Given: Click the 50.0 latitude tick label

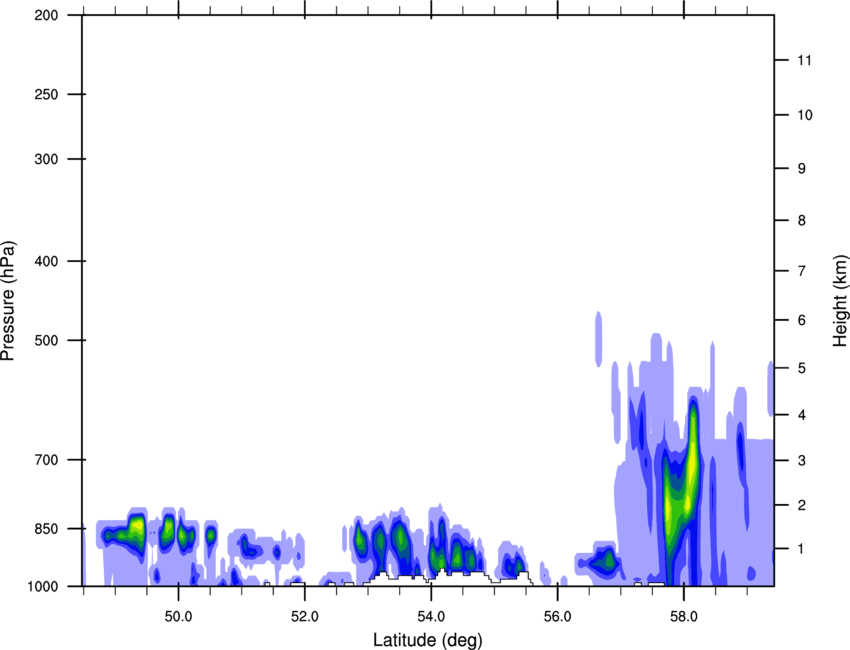Looking at the screenshot, I should (178, 617).
